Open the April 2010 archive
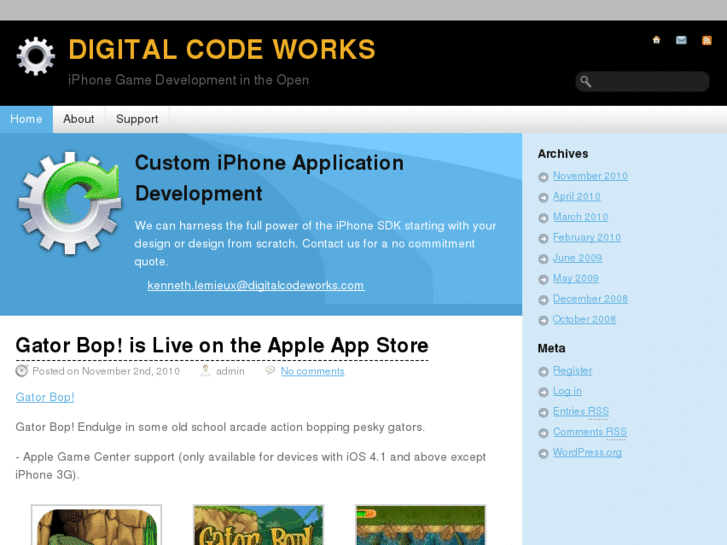727x545 pixels. [576, 196]
